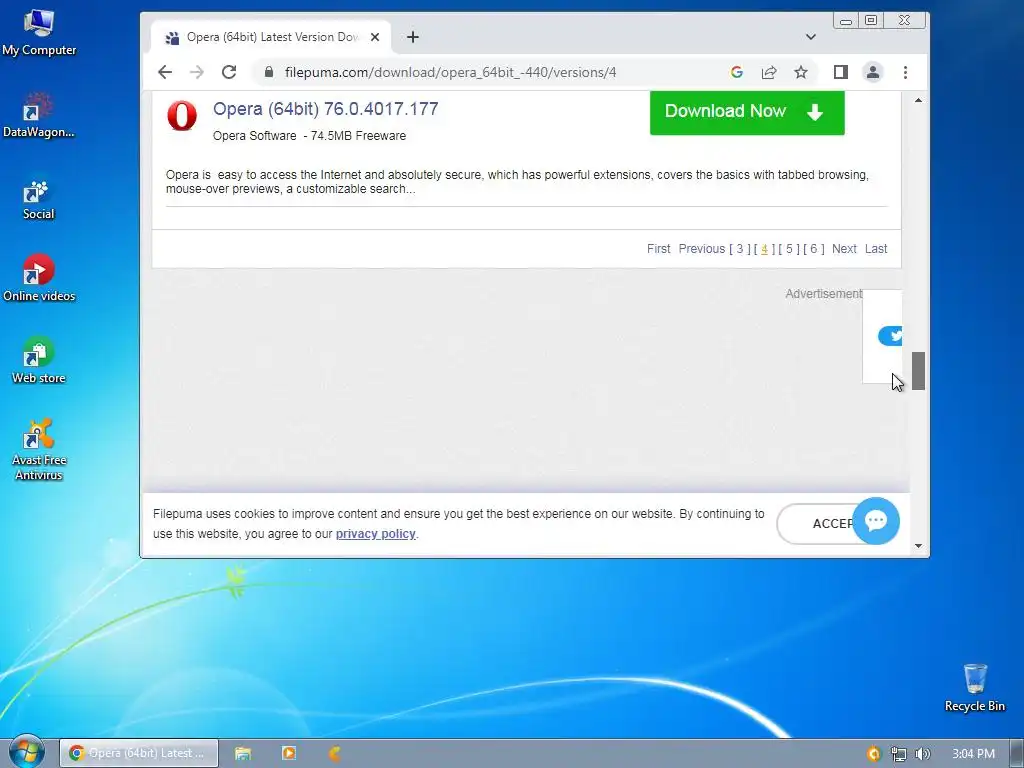Click the Twitter share button

[891, 336]
